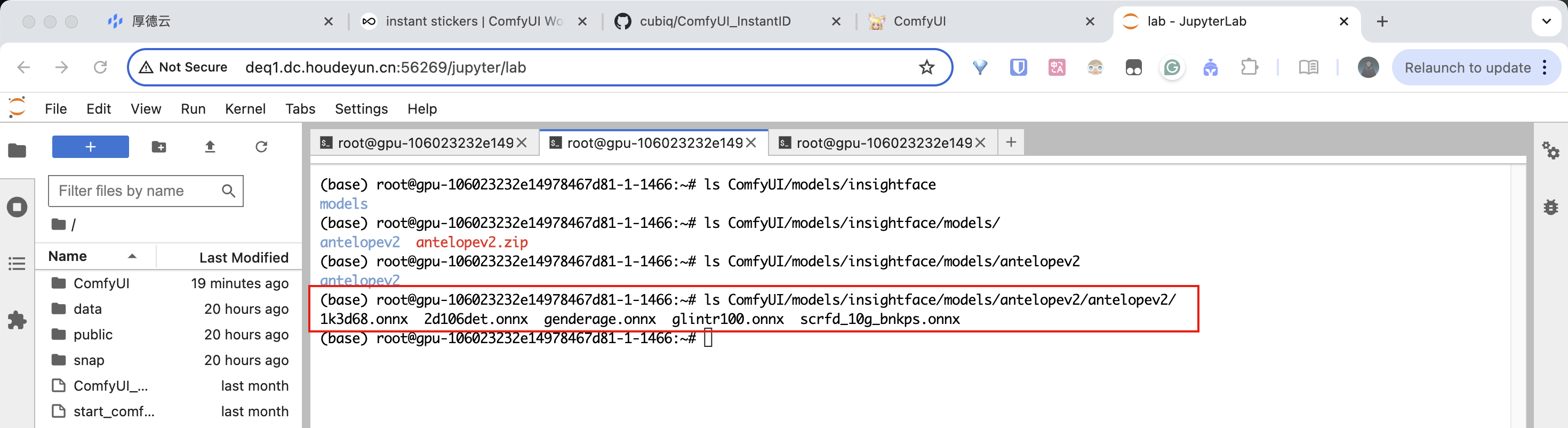This screenshot has width=1568, height=428.
Task: Open the Running Terminals and Kernels sidebar
Action: point(17,207)
